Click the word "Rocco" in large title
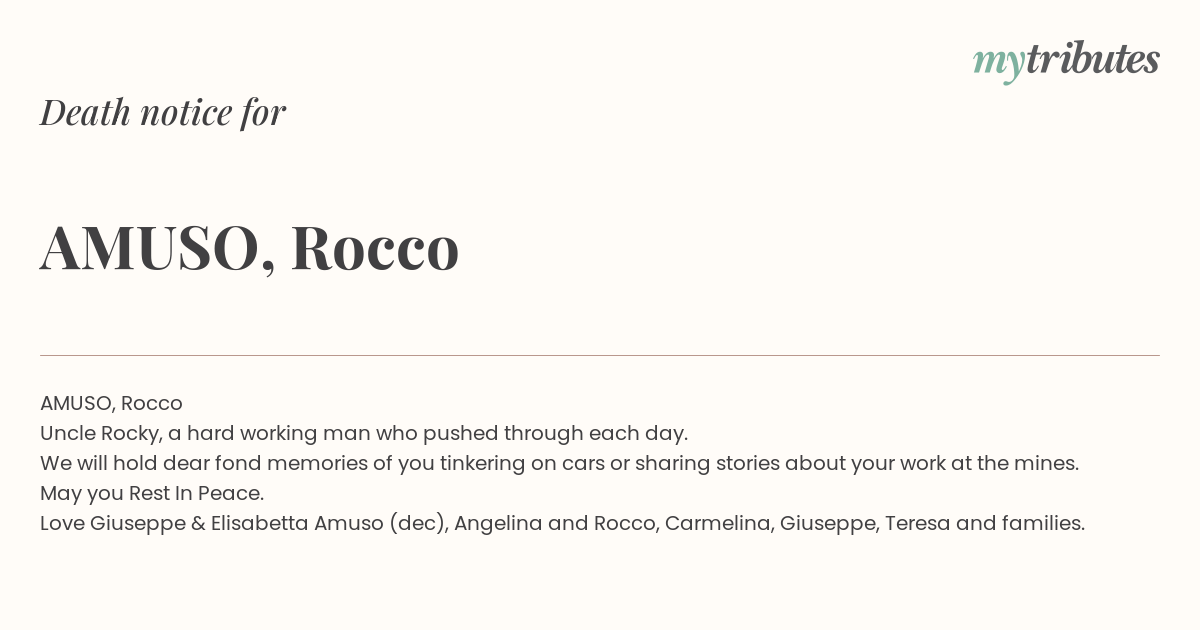The image size is (1200, 630). (x=375, y=247)
